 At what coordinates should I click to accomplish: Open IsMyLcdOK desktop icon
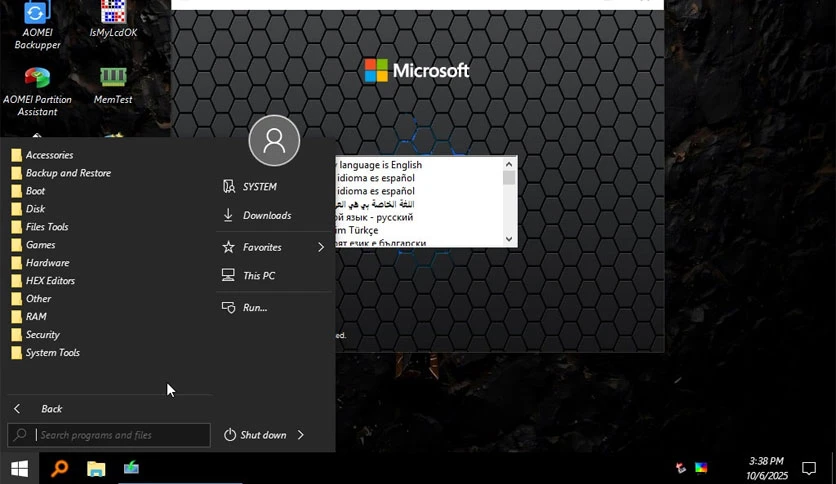pos(113,19)
